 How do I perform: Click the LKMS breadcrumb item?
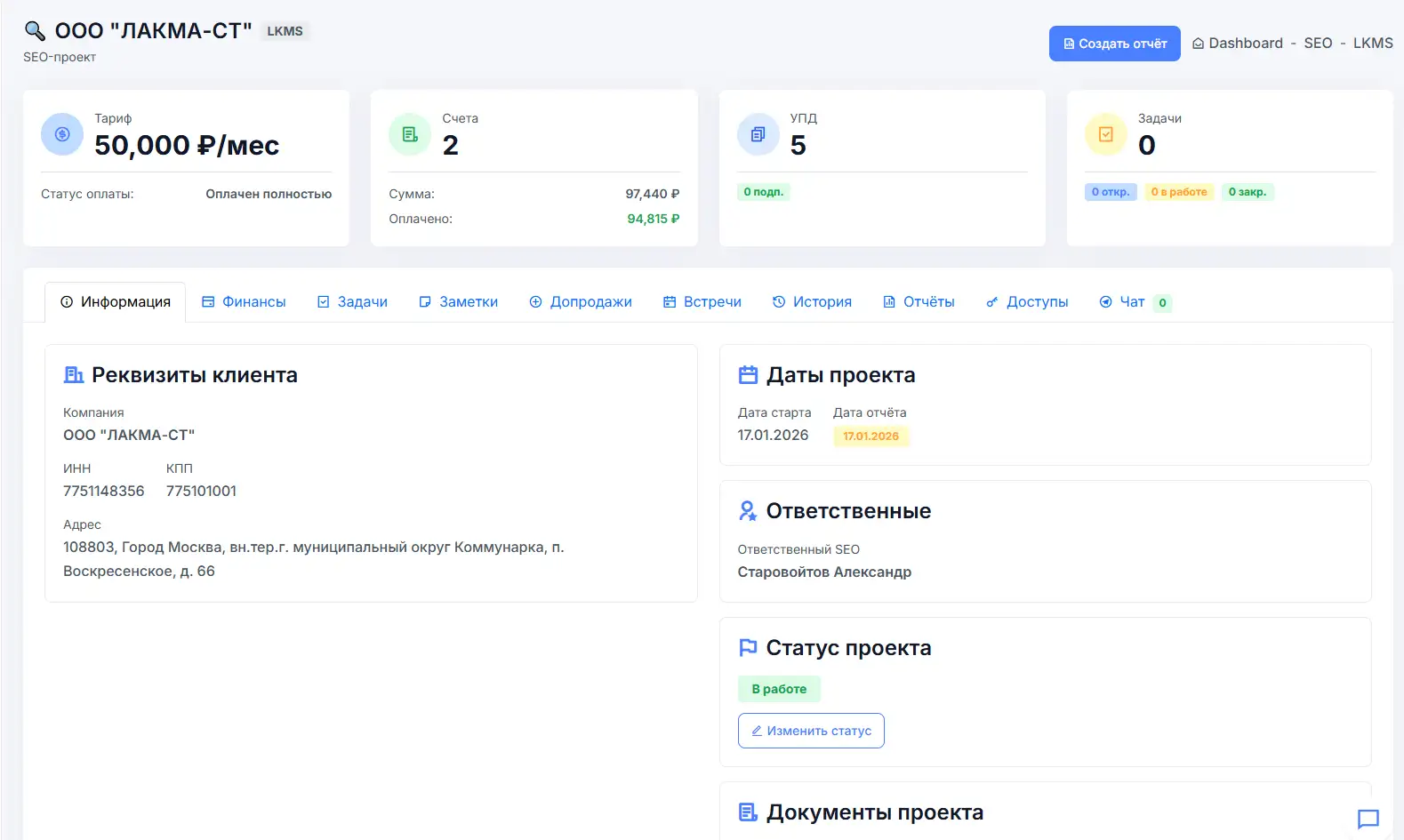click(x=1373, y=44)
